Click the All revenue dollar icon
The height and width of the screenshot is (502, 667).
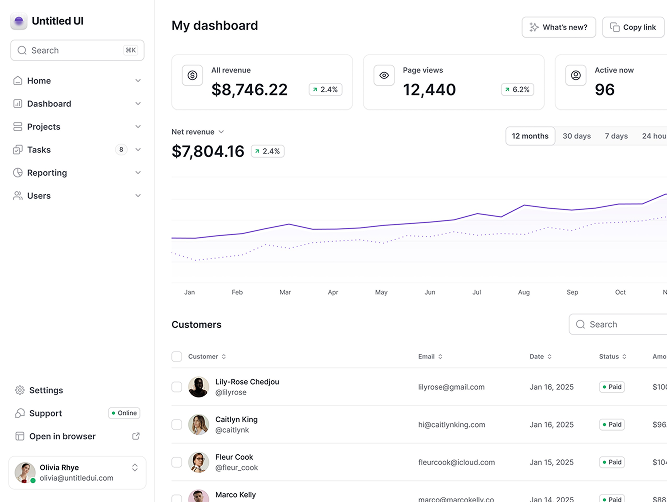pos(192,75)
